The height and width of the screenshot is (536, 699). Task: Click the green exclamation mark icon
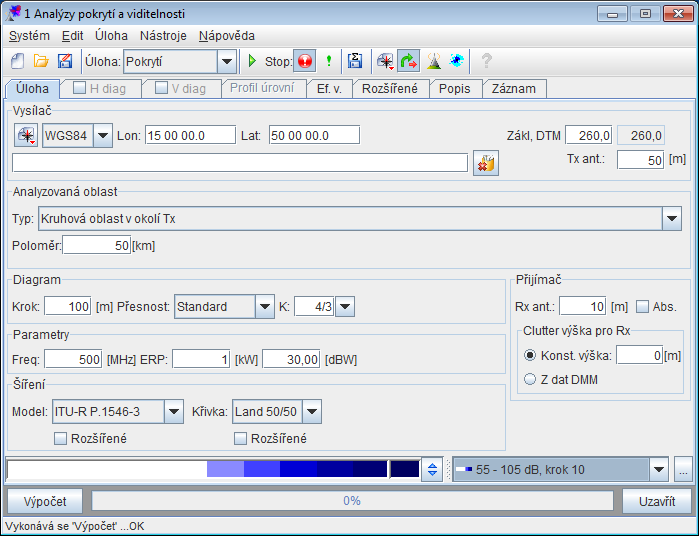coord(328,62)
